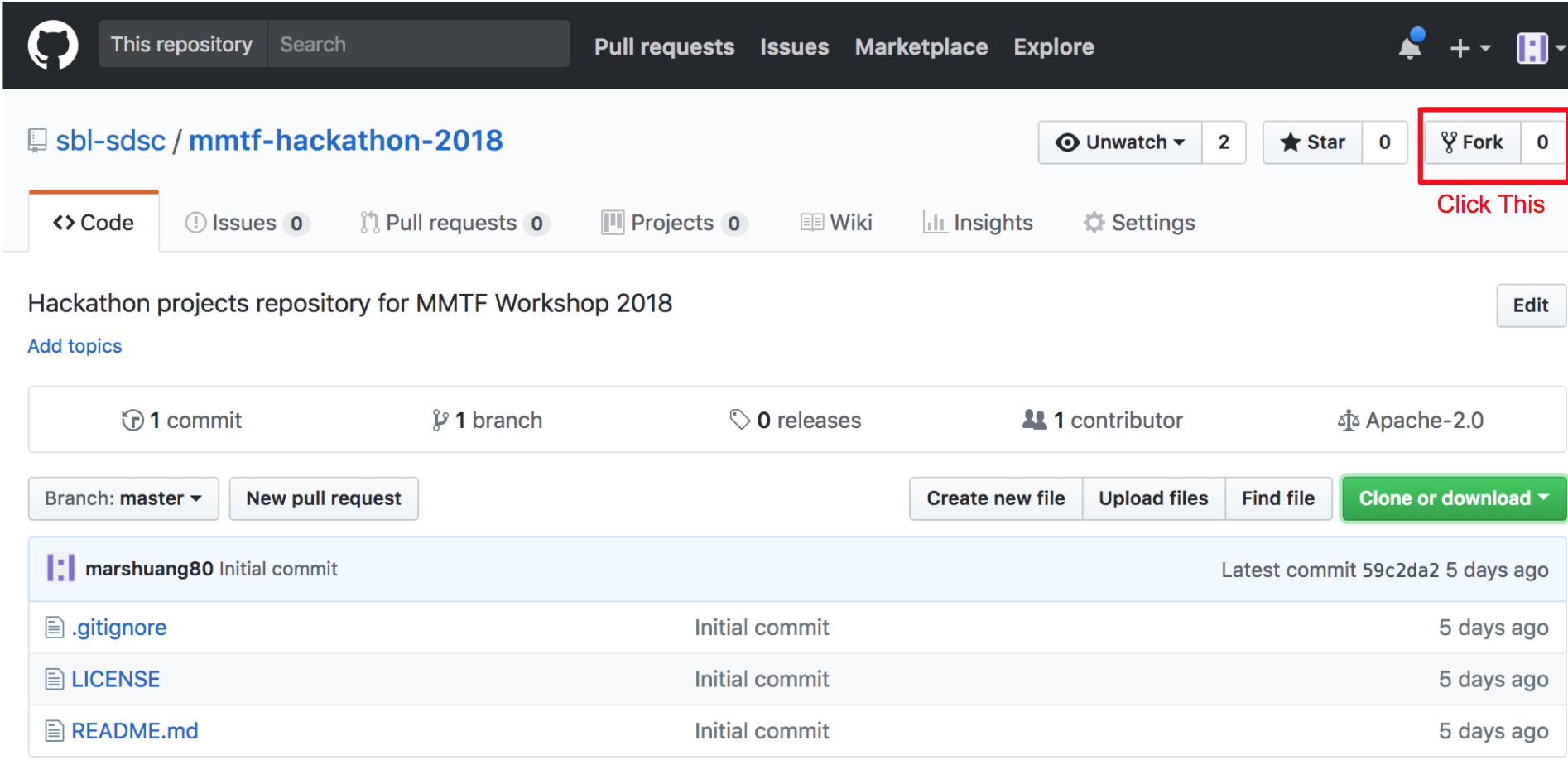Open the sbl-sdsc organization link

pos(111,141)
